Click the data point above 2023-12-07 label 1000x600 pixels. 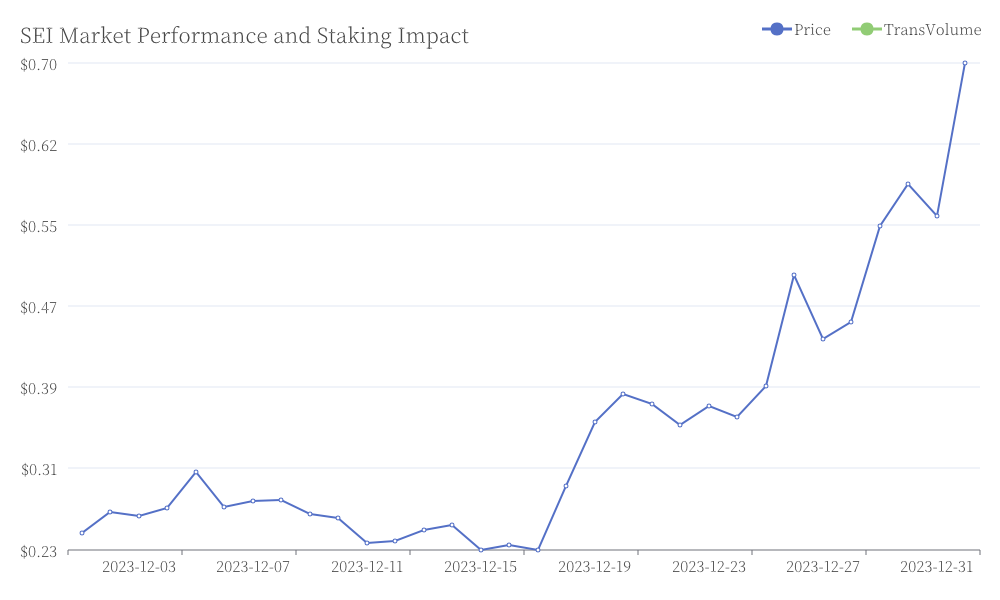[x=253, y=501]
